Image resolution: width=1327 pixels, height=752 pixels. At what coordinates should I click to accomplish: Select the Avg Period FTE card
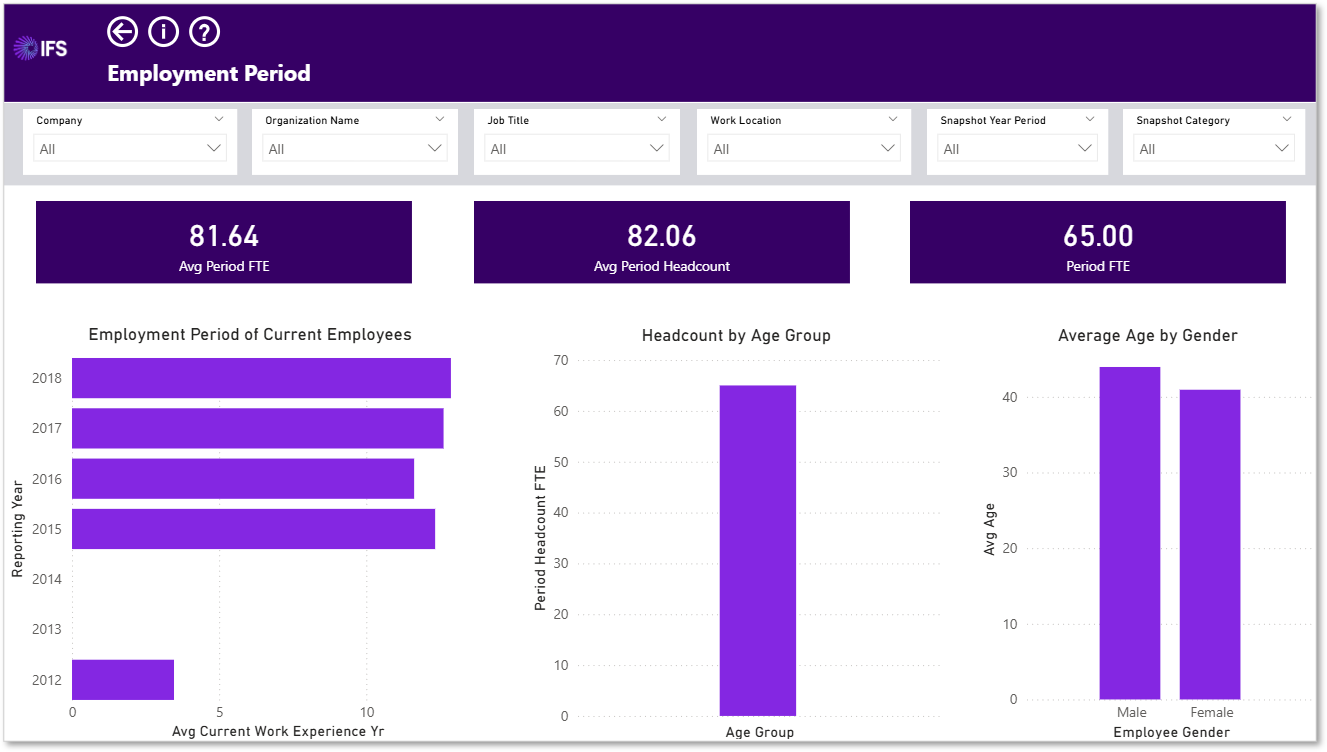coord(224,242)
